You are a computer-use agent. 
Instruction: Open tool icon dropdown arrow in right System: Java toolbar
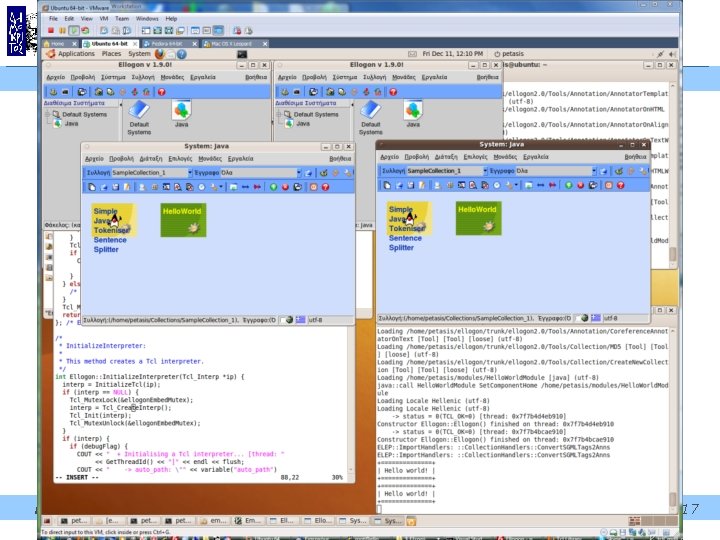click(516, 185)
